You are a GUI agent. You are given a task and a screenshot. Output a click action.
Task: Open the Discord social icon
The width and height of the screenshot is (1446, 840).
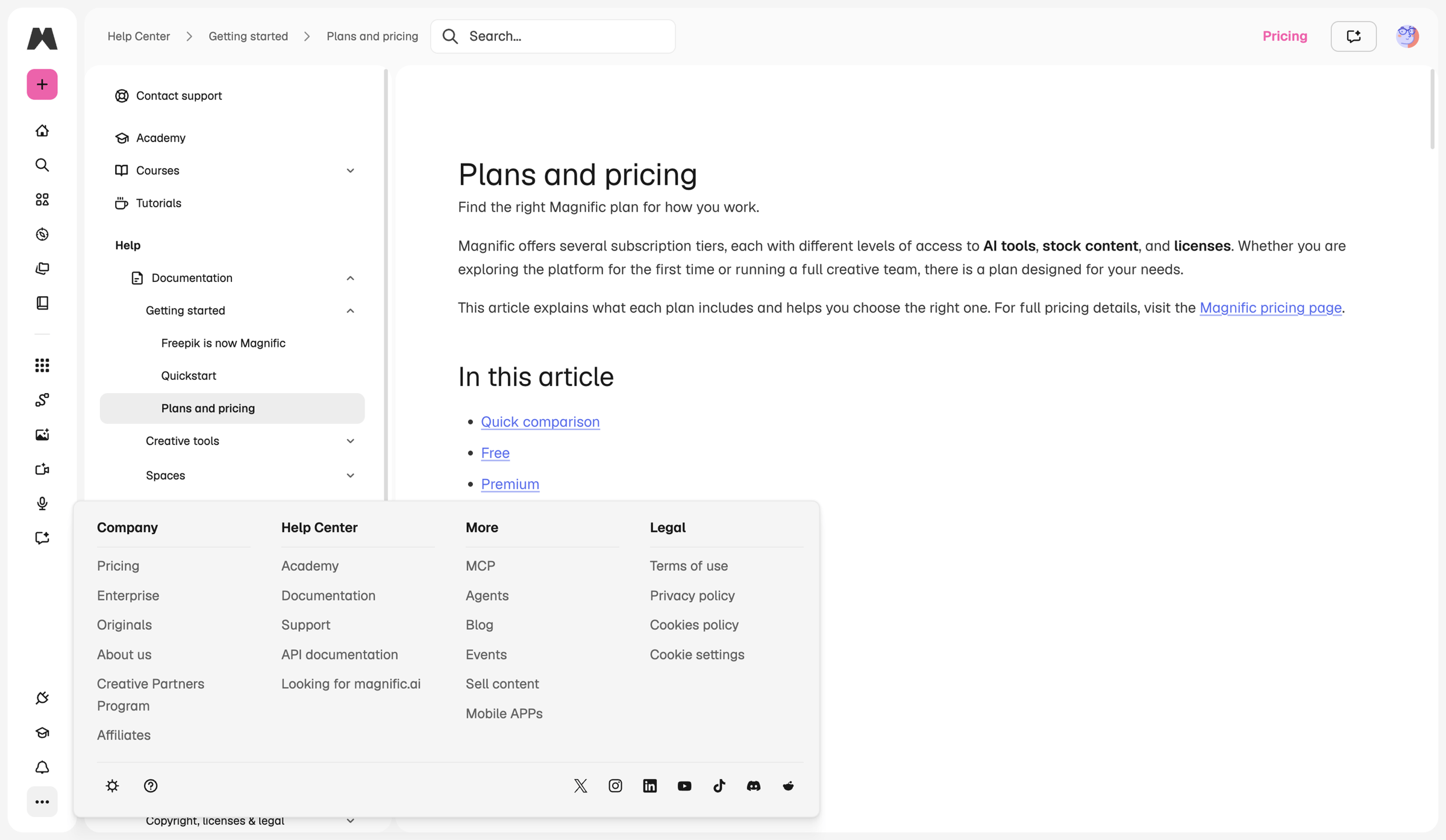(754, 786)
